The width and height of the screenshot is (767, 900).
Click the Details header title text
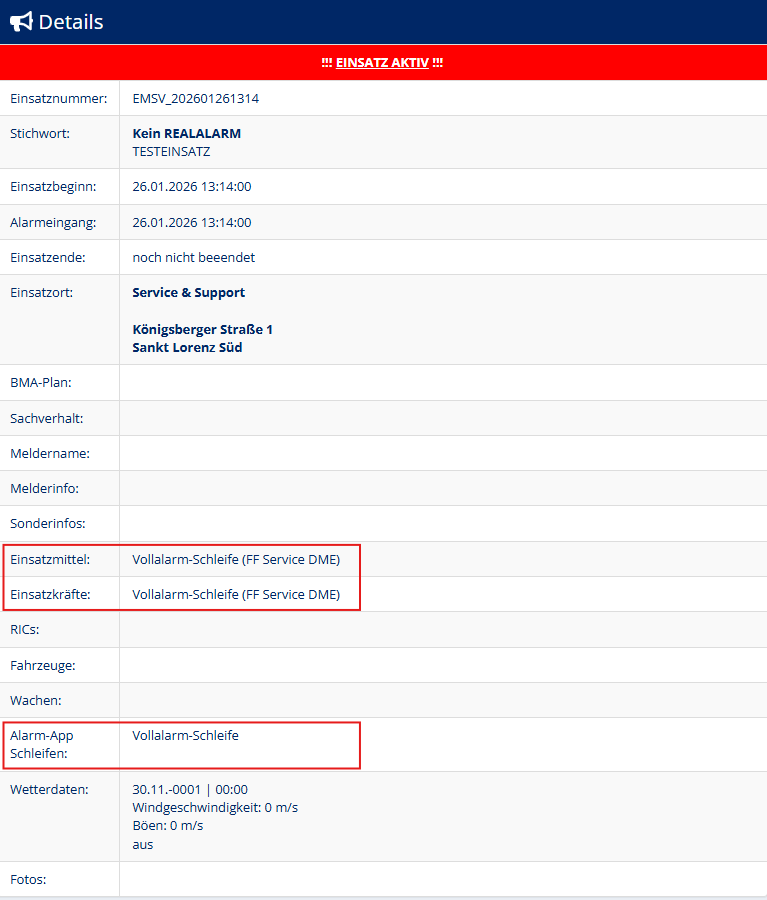[x=71, y=22]
